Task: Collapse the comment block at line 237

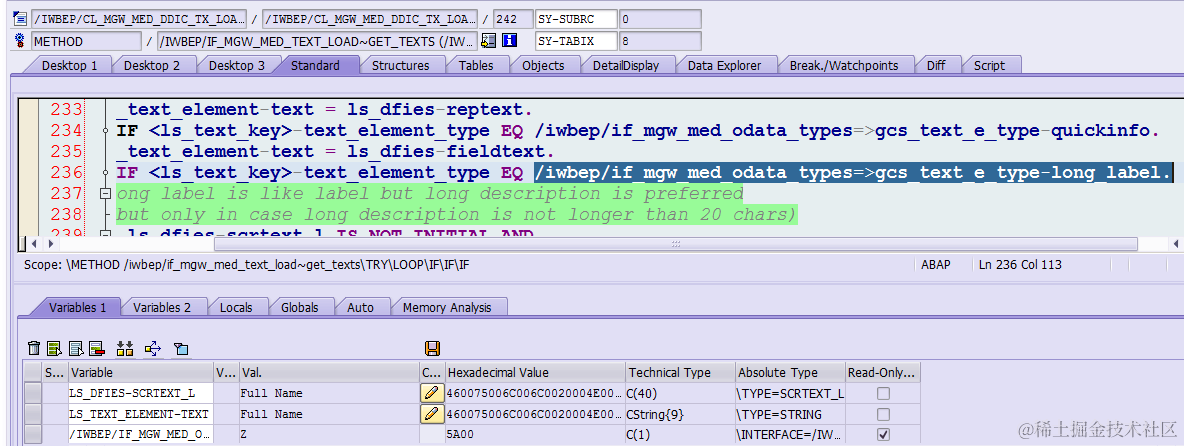Action: coord(106,194)
